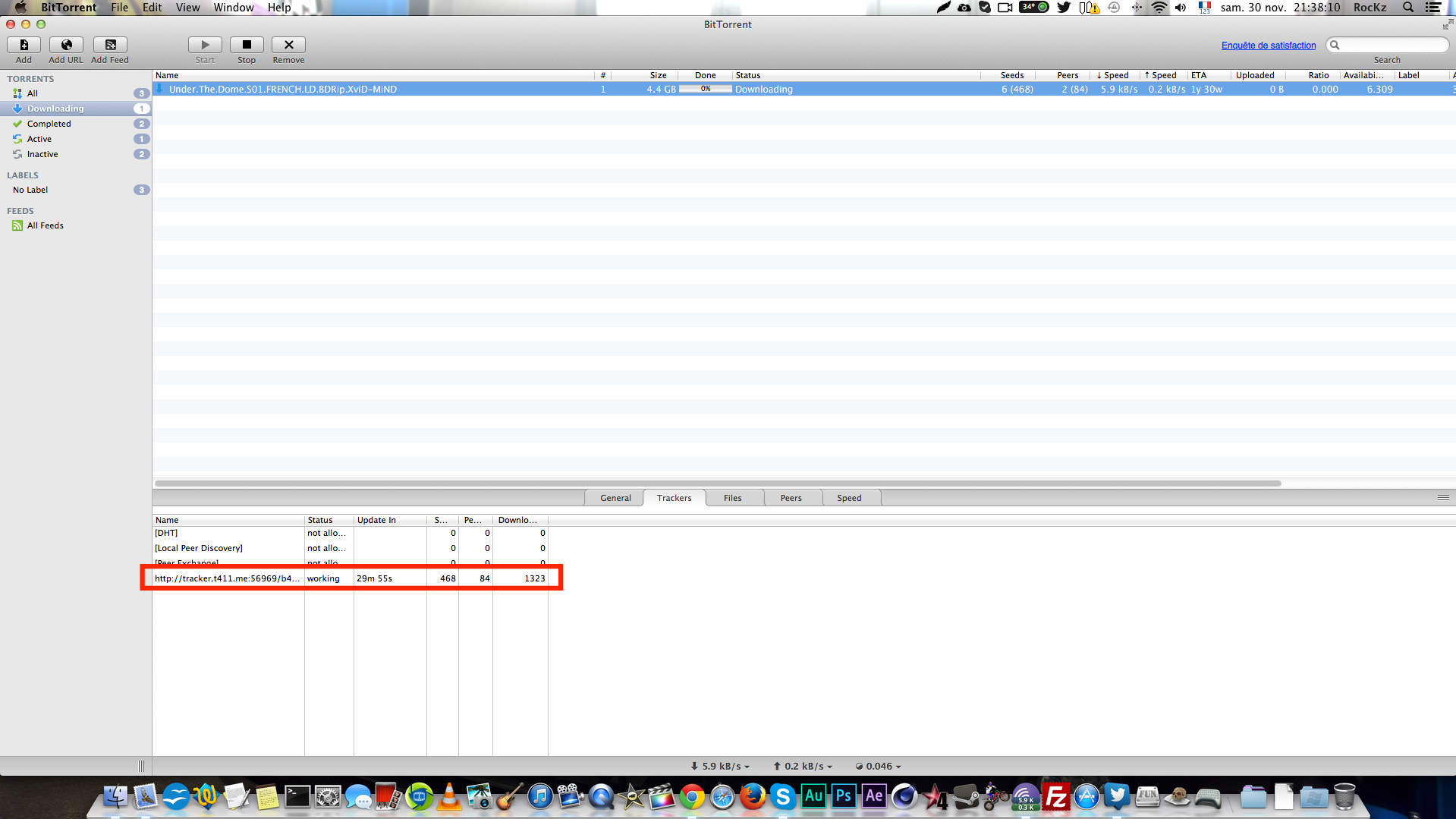Click into the Search field
The height and width of the screenshot is (819, 1456).
pos(1387,46)
